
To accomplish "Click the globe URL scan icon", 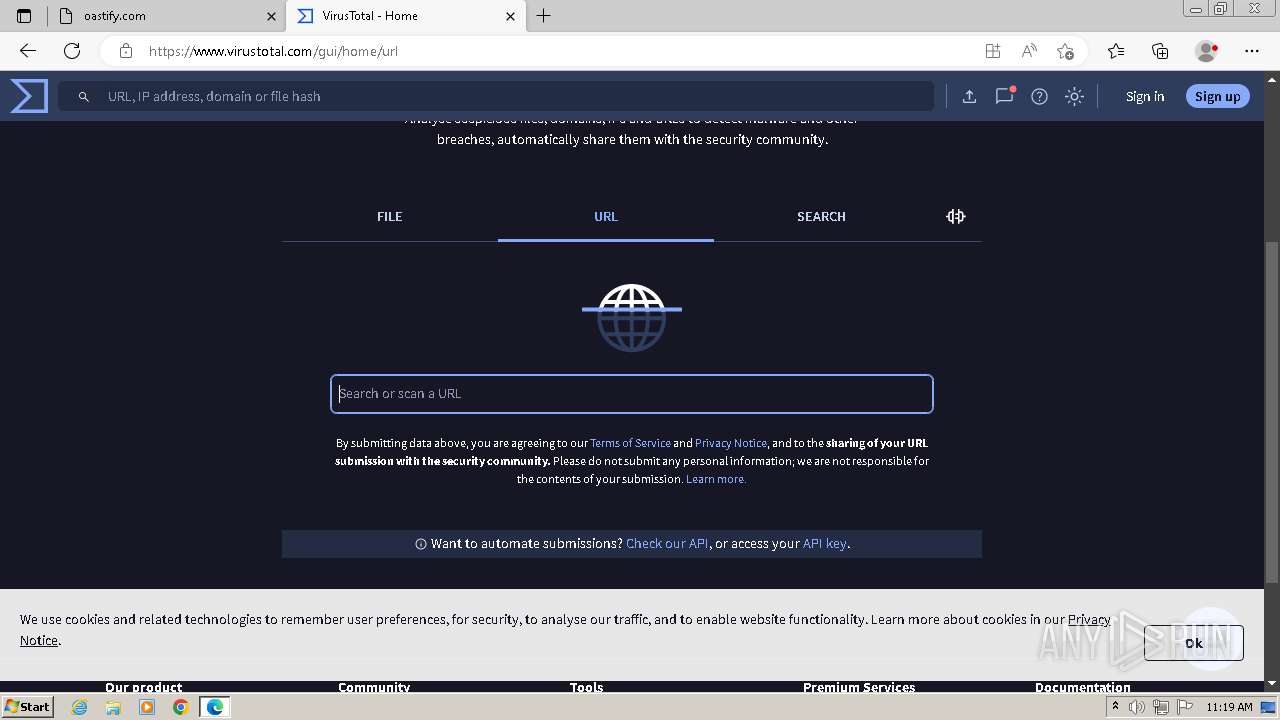I will (x=632, y=316).
